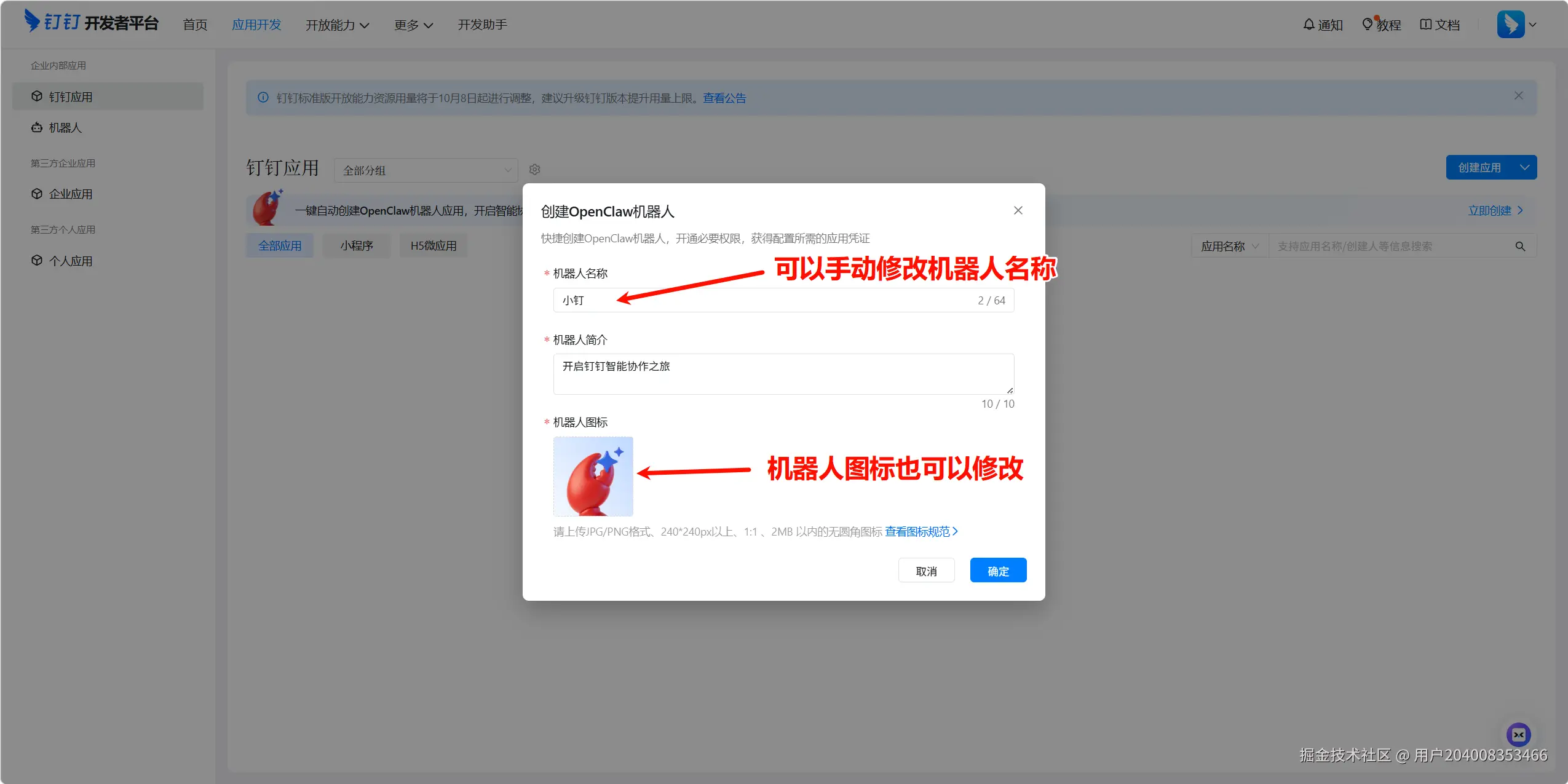Go to 首页 in top navigation
Image resolution: width=1568 pixels, height=784 pixels.
click(x=195, y=25)
